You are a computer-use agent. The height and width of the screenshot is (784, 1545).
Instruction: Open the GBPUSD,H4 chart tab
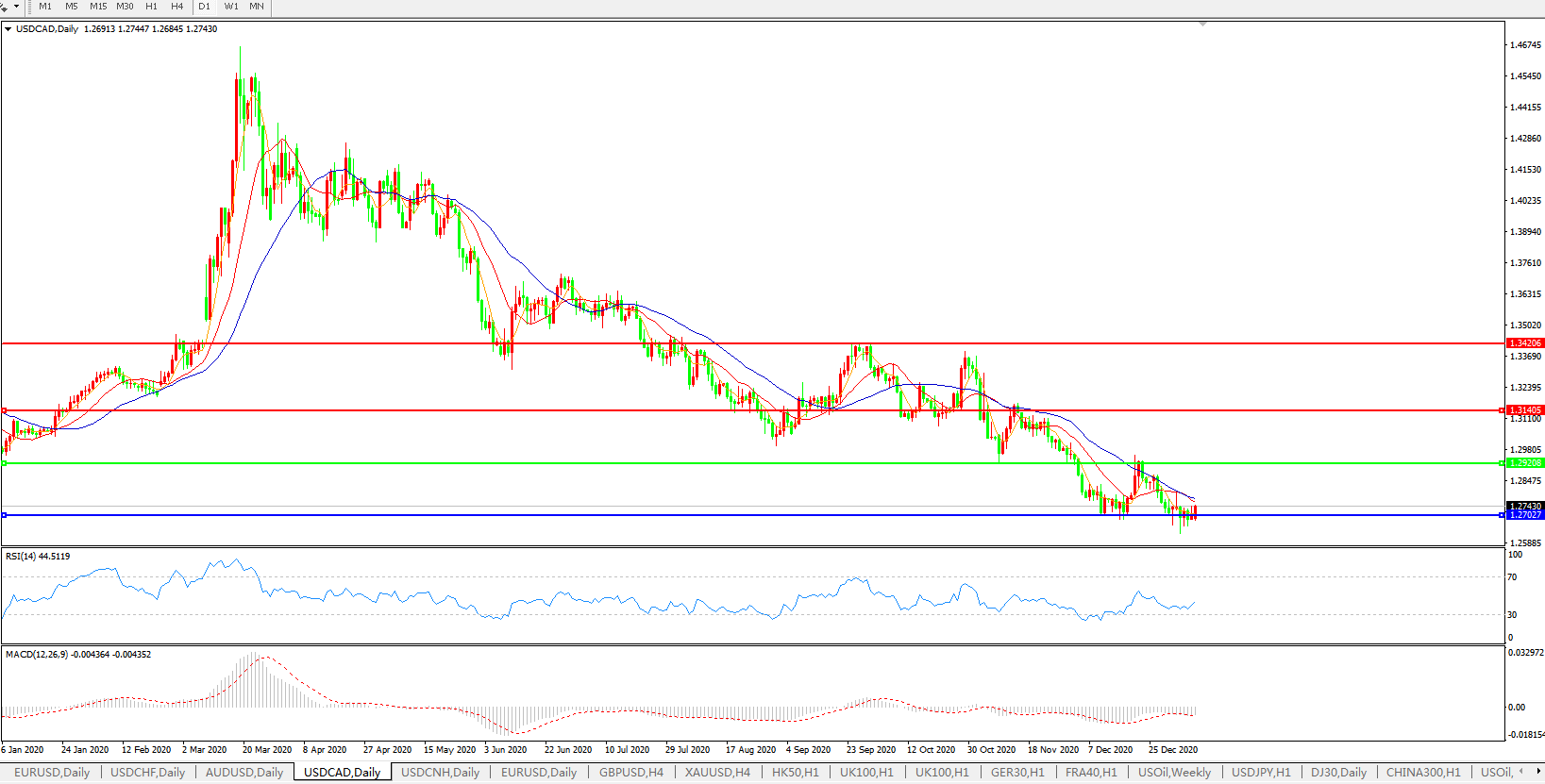point(630,772)
